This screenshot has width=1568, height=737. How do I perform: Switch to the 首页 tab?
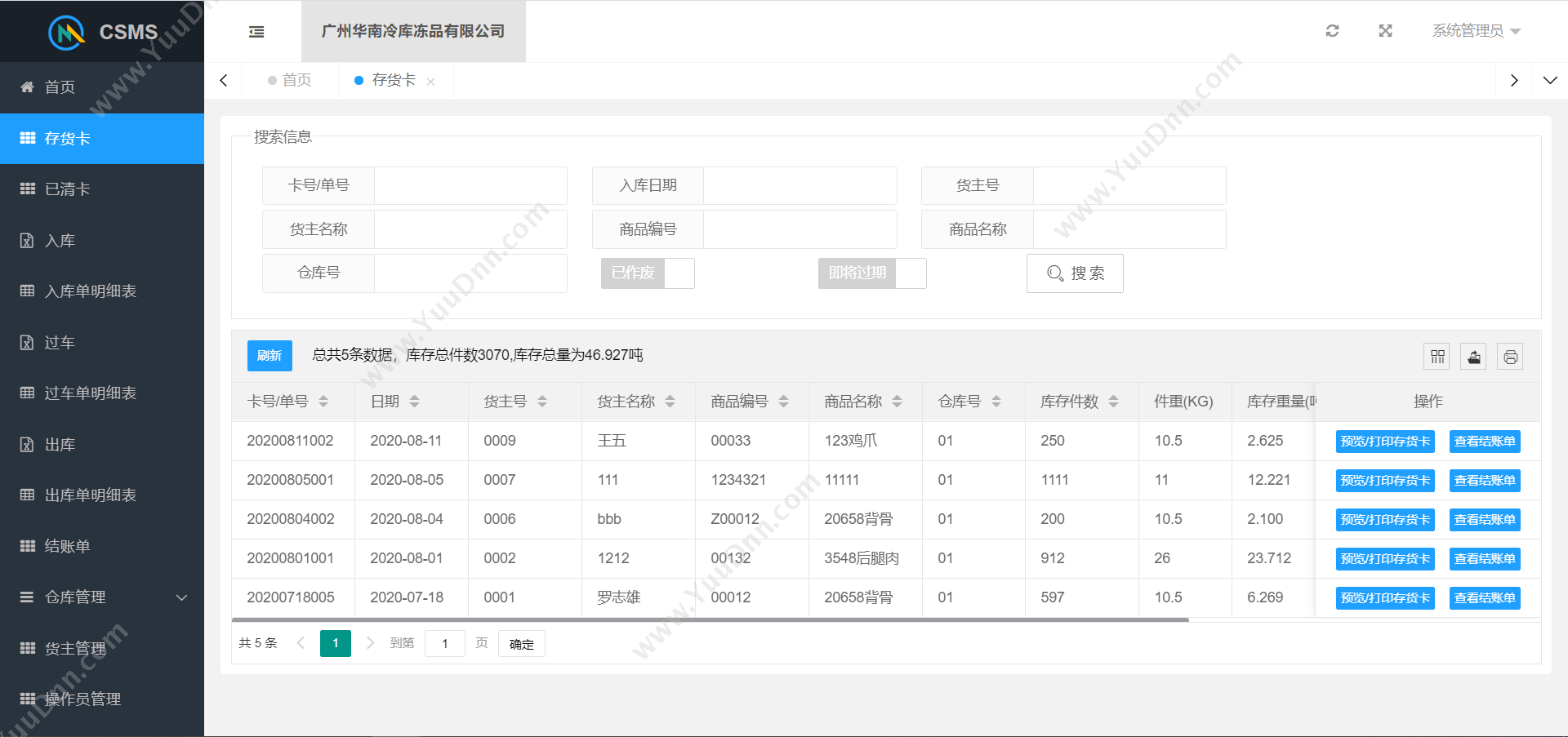pyautogui.click(x=290, y=80)
